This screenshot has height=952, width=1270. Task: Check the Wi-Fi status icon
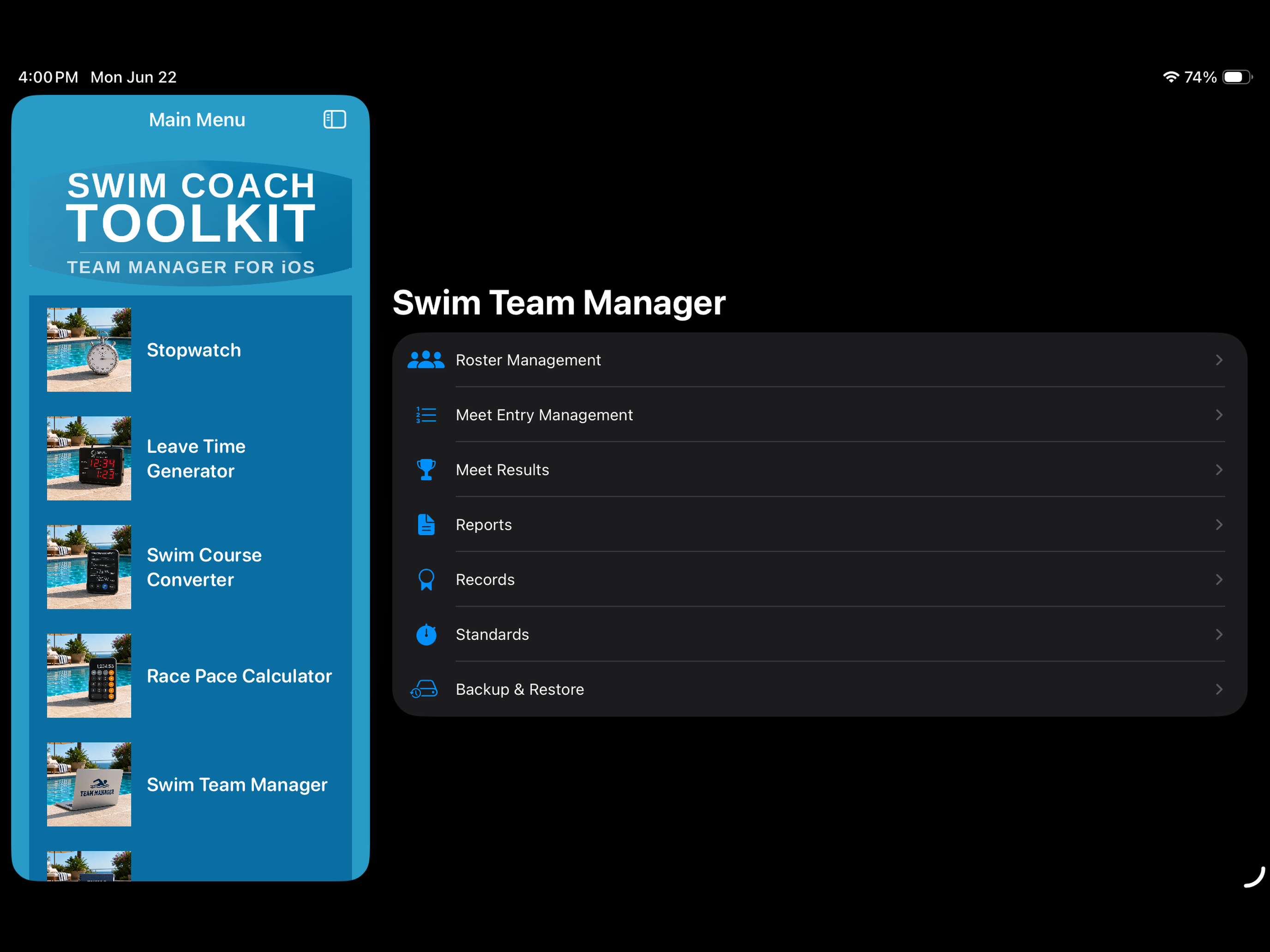pyautogui.click(x=1171, y=77)
